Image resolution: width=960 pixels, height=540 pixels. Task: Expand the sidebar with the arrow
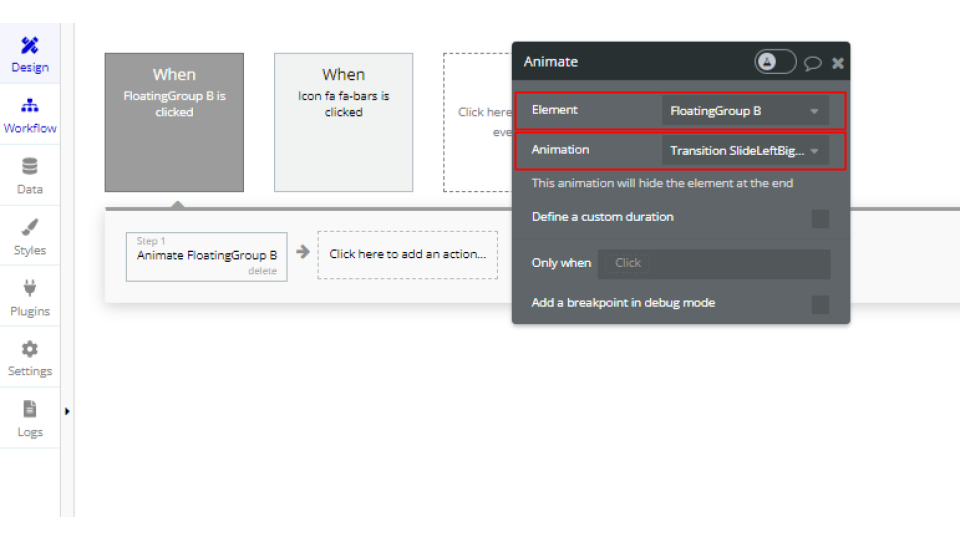coord(67,411)
